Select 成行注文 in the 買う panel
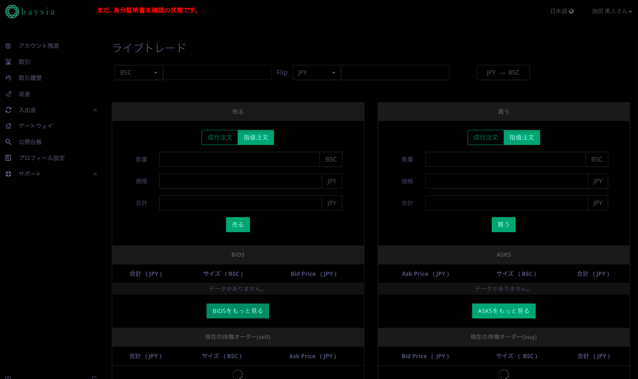638x379 pixels. coord(485,138)
